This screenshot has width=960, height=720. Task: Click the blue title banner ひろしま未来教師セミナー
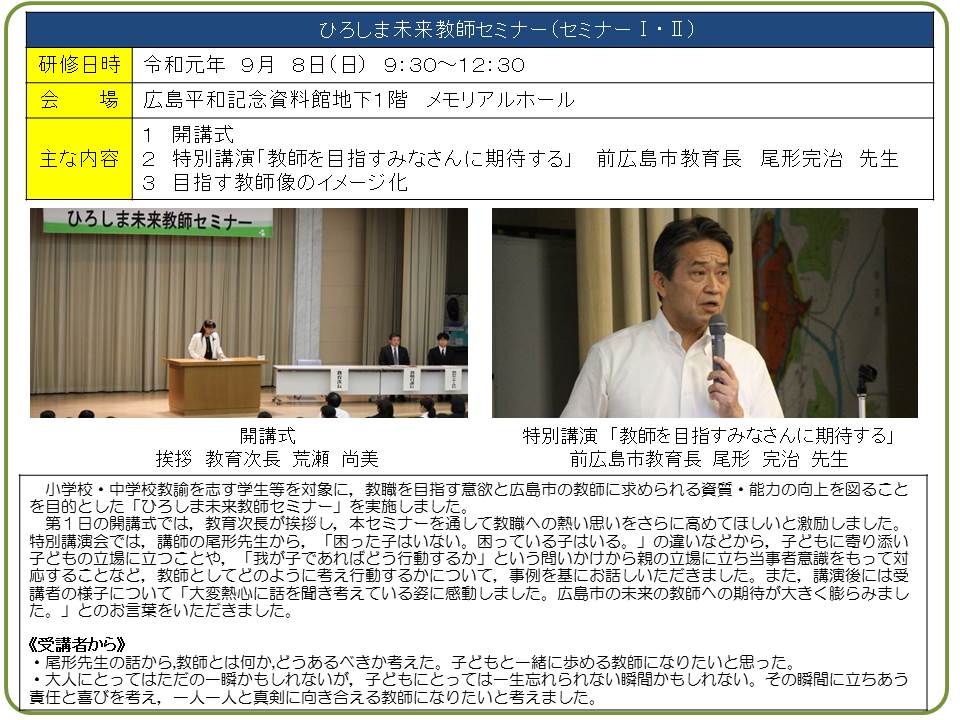click(480, 30)
